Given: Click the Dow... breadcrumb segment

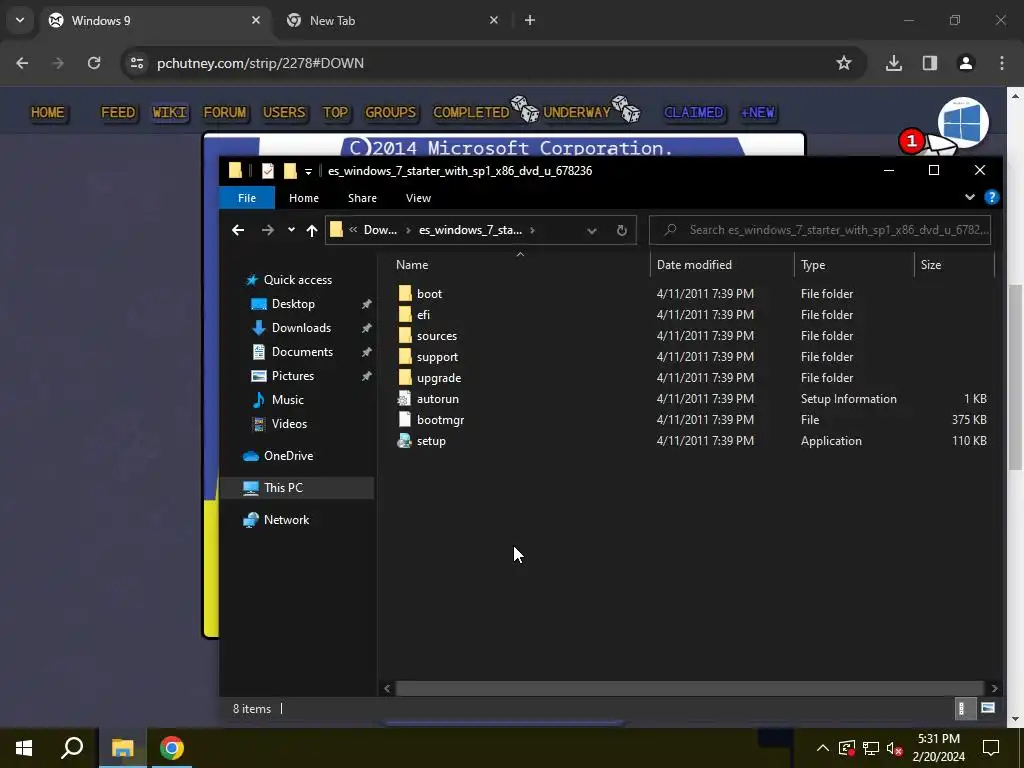Looking at the screenshot, I should tap(380, 230).
